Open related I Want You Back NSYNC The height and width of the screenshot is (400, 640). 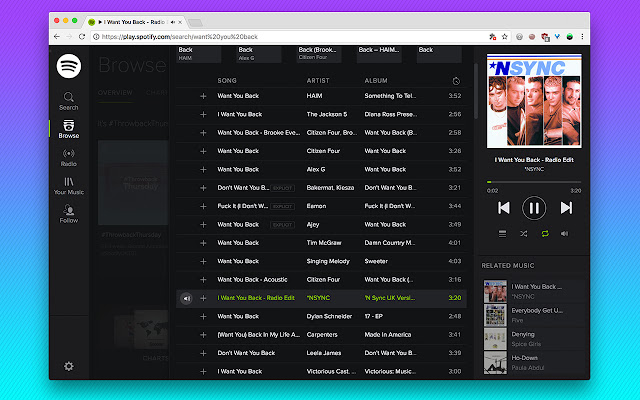[x=534, y=291]
